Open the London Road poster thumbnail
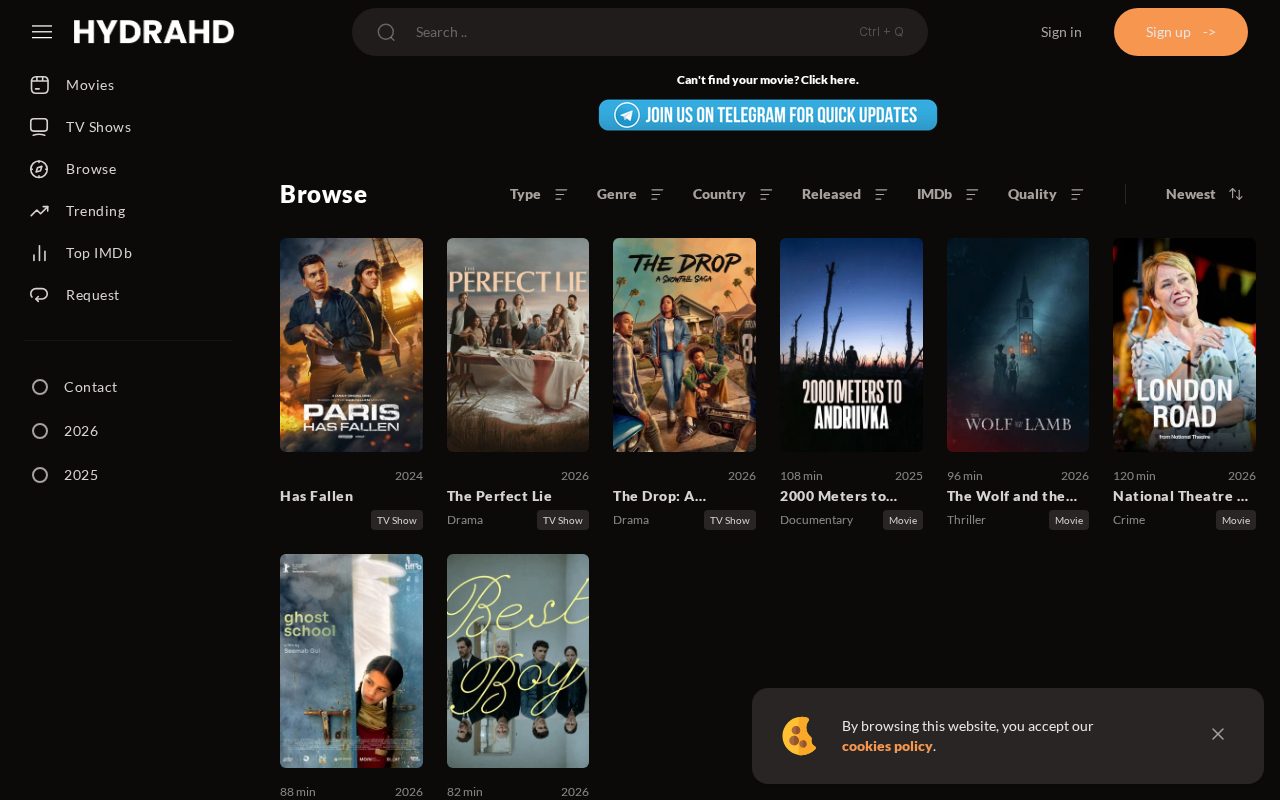This screenshot has height=800, width=1280. (1184, 345)
